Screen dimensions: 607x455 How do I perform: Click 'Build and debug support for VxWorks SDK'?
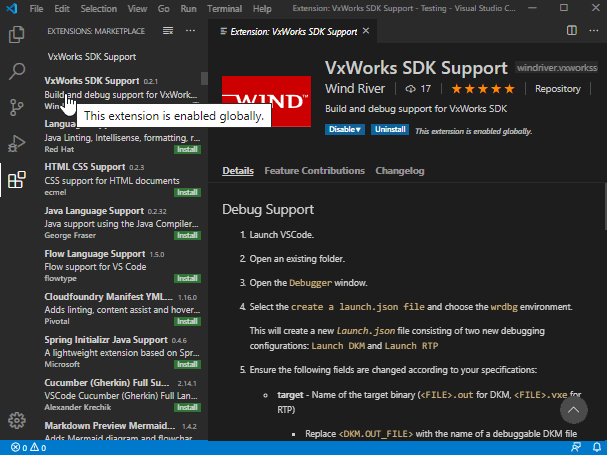click(x=416, y=109)
